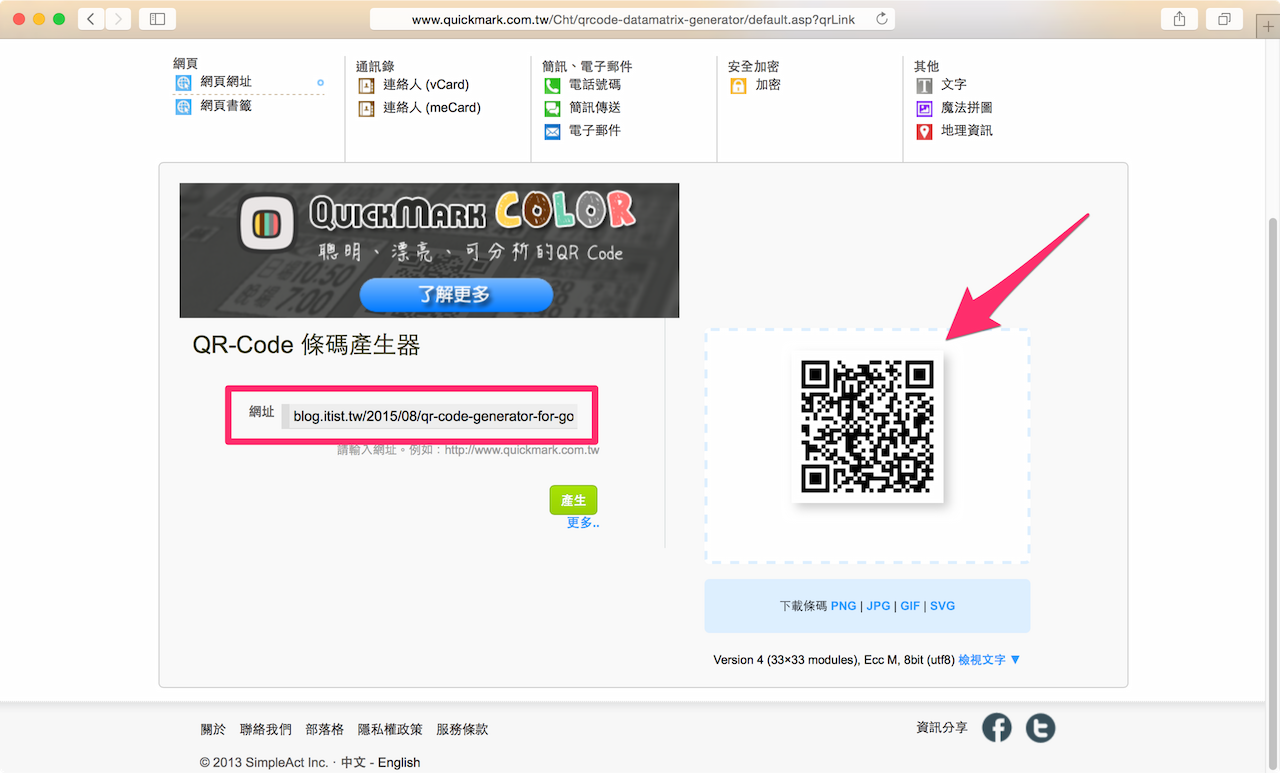
Task: Open the QuickMark Color banner
Action: [x=429, y=250]
